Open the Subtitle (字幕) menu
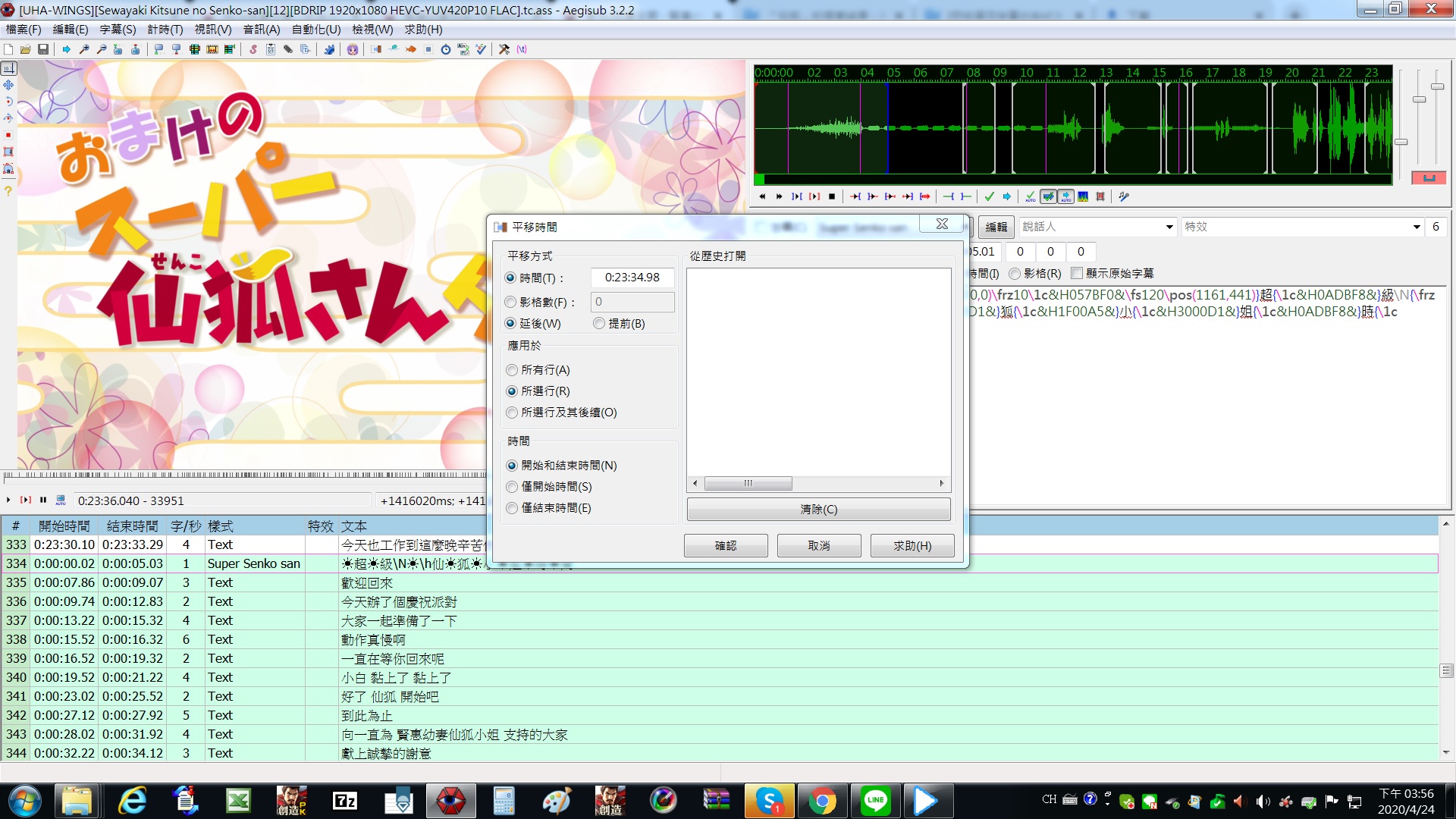The height and width of the screenshot is (819, 1456). [x=118, y=30]
